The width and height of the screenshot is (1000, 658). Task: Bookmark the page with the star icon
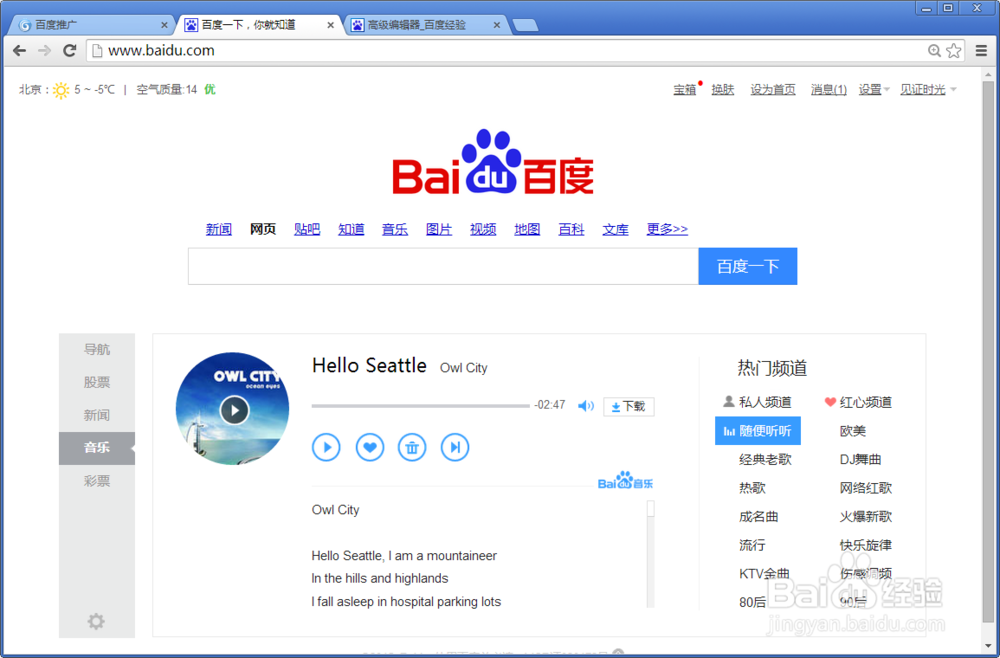954,51
